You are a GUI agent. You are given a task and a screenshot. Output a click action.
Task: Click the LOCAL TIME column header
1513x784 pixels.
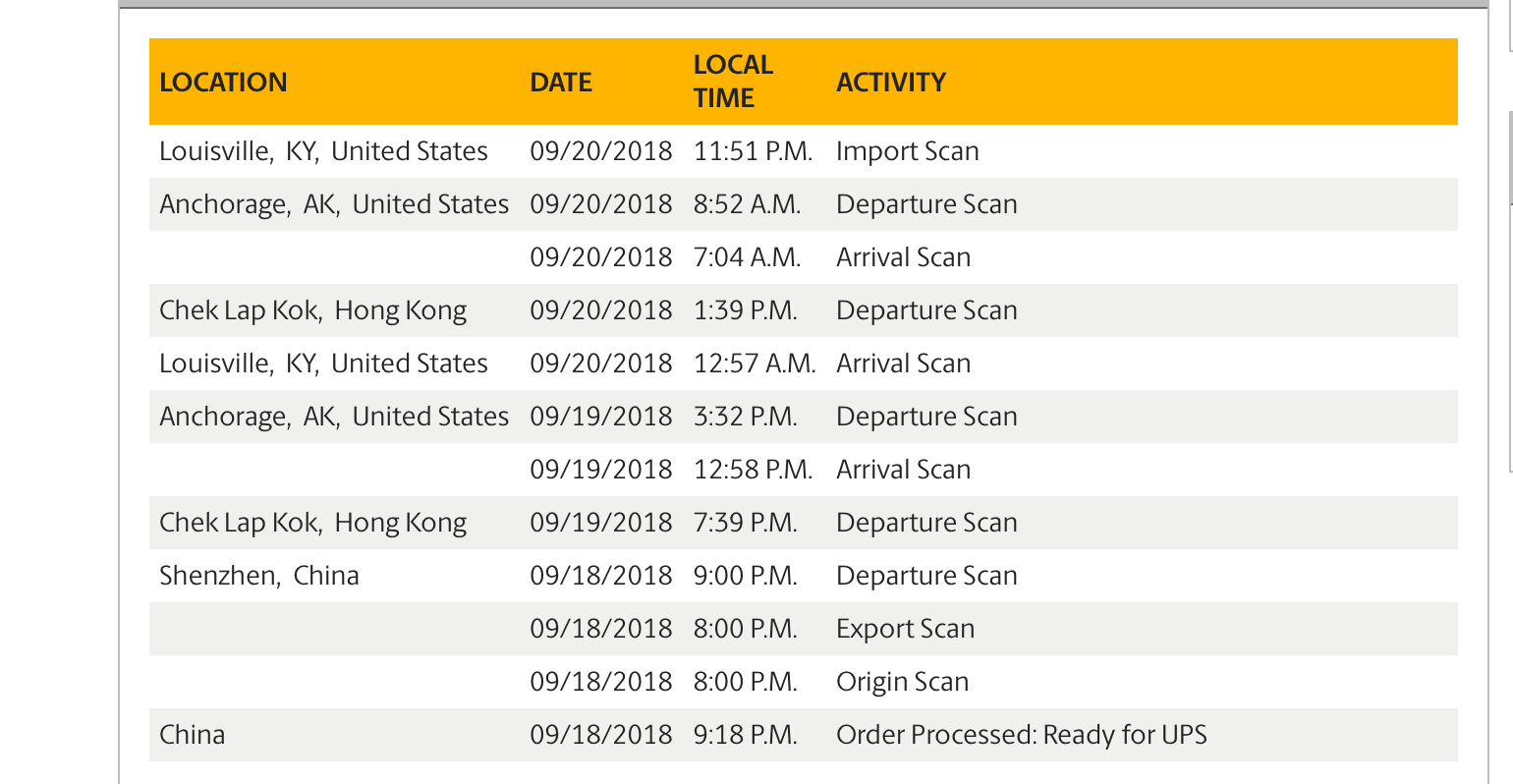pyautogui.click(x=733, y=82)
